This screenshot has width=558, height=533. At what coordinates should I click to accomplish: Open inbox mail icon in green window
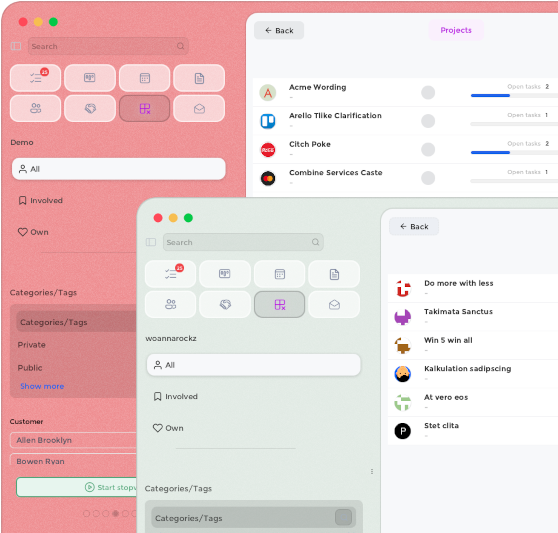click(x=334, y=304)
